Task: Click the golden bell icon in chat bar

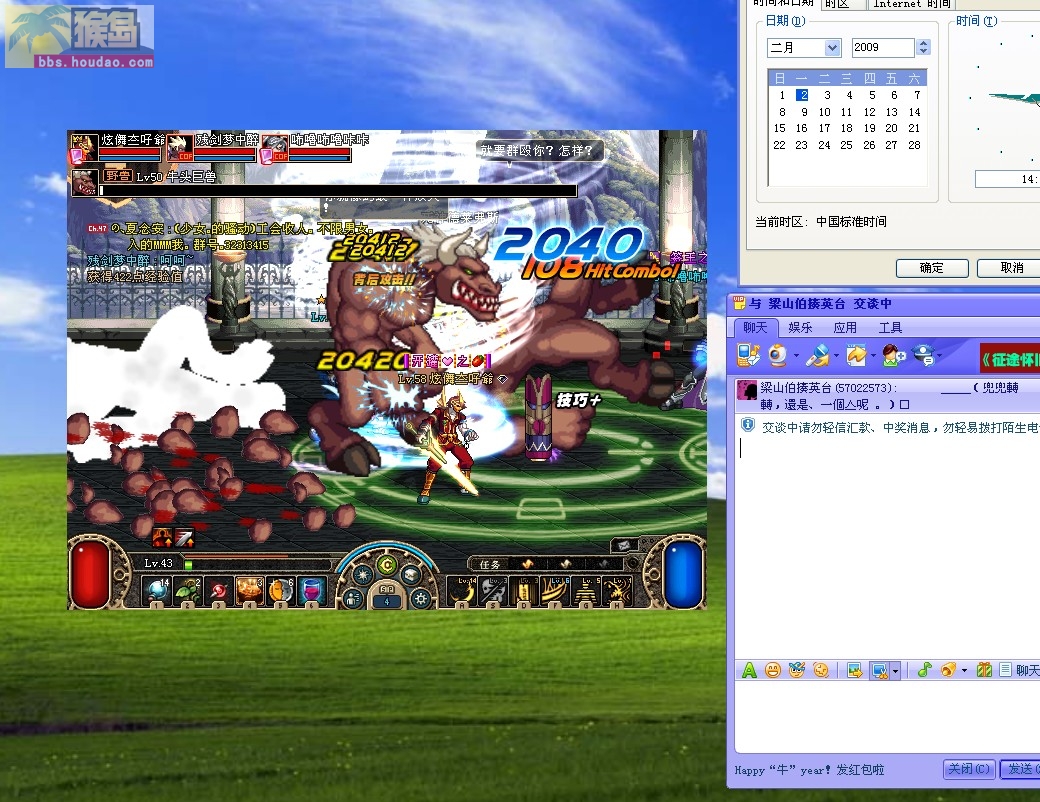Action: click(x=948, y=670)
